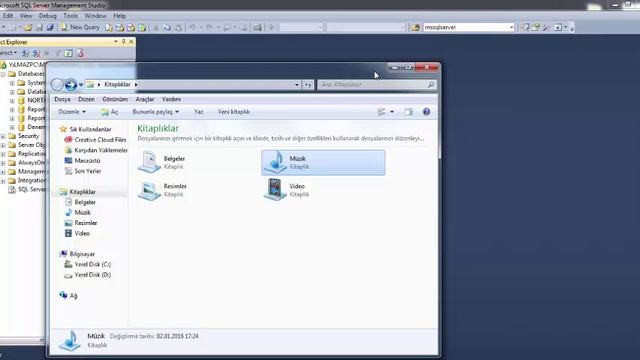Click the address bar refresh button

[308, 84]
